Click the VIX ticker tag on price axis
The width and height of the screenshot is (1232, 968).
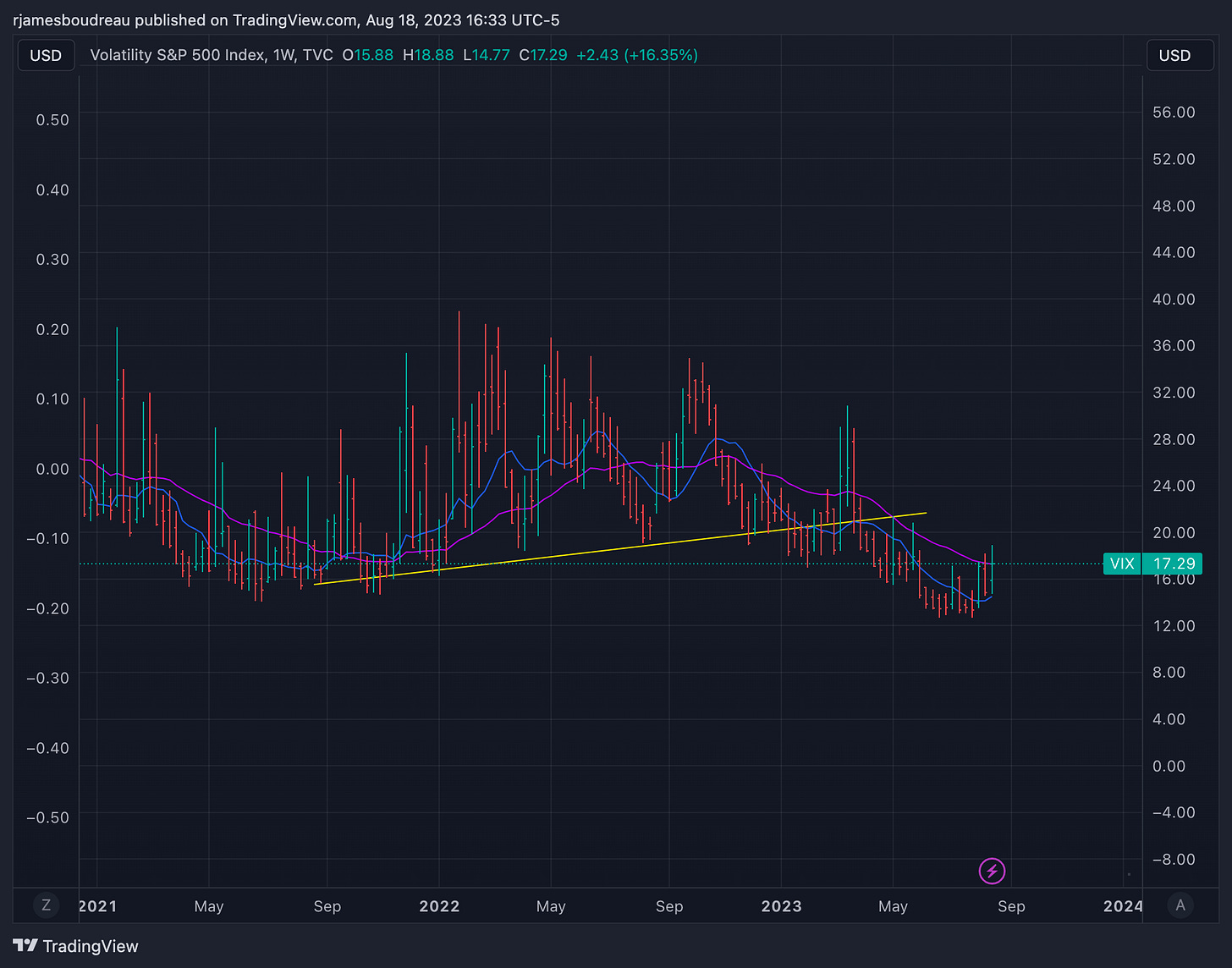1122,564
